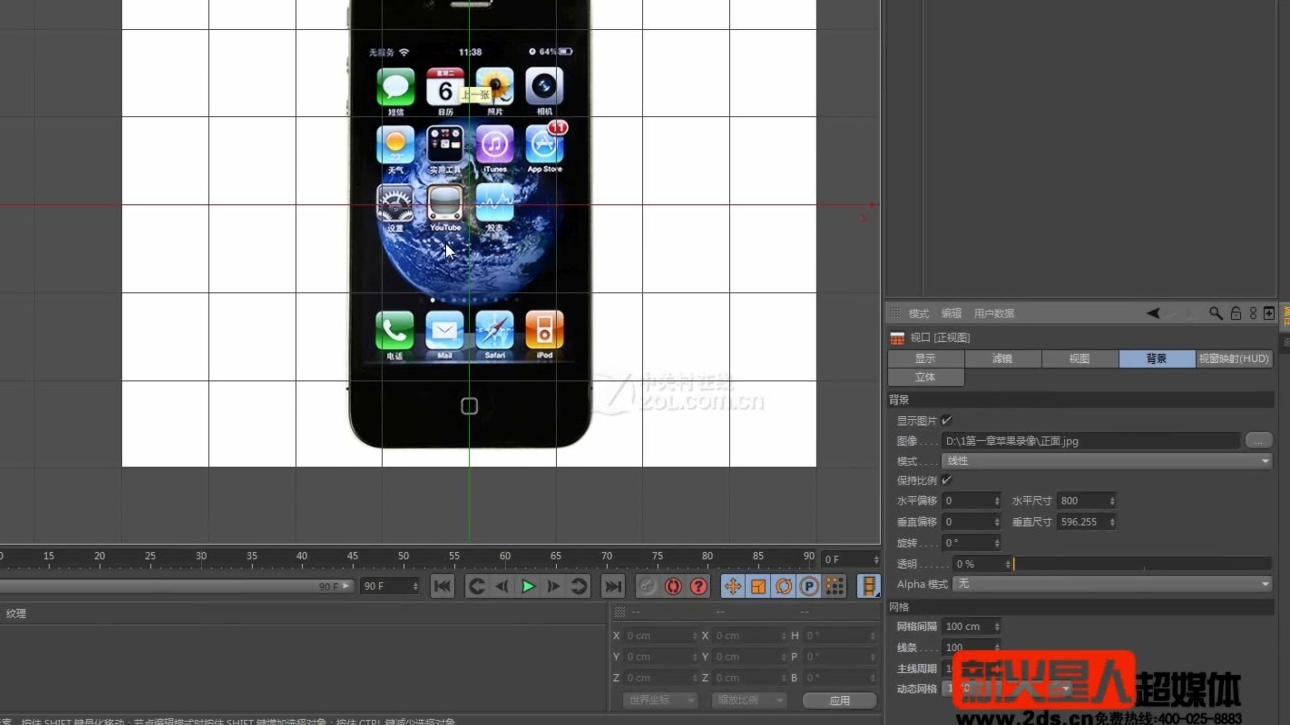Click the record active objects key icon
The height and width of the screenshot is (725, 1290).
(647, 587)
